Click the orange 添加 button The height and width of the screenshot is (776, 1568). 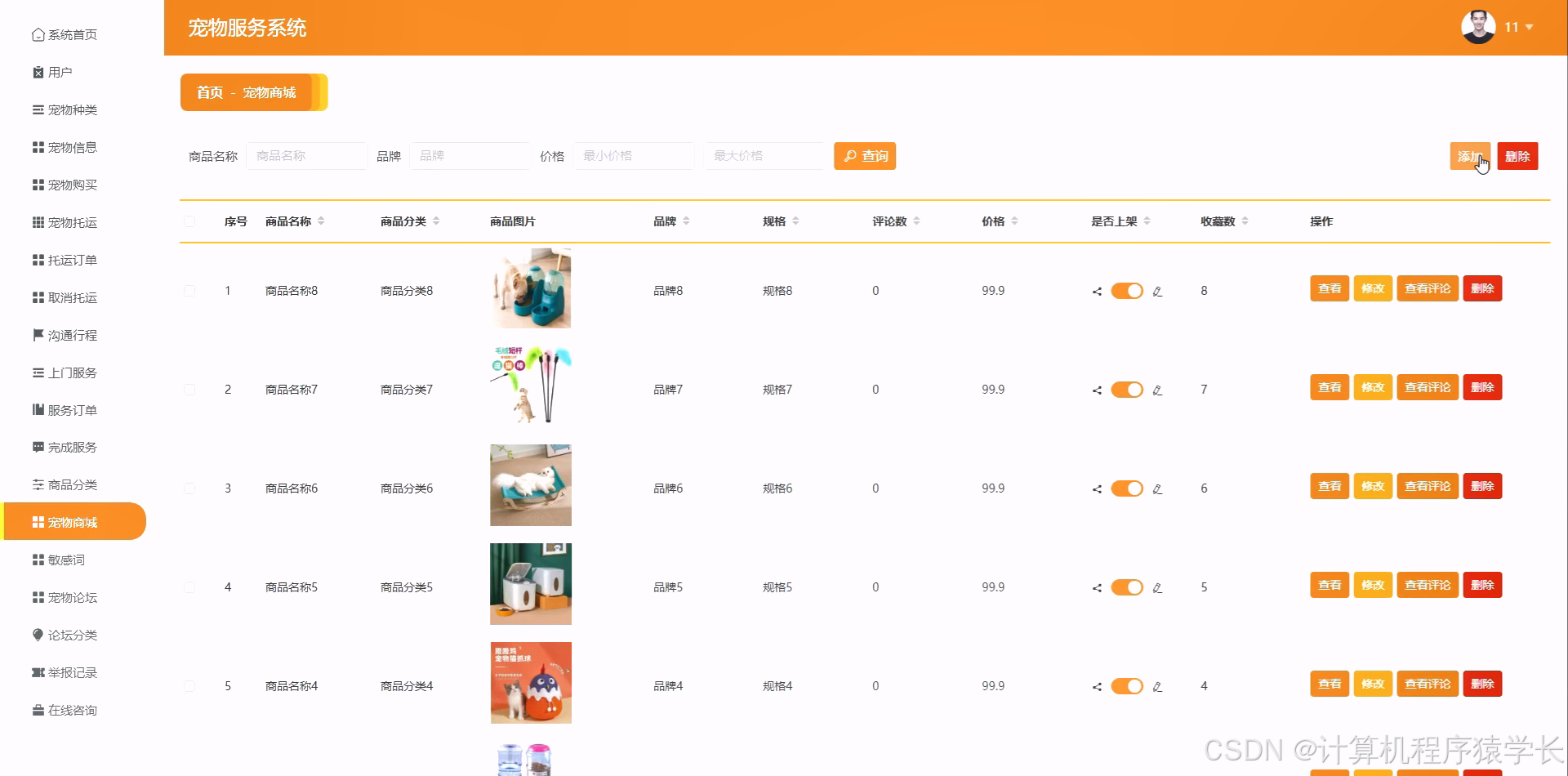pyautogui.click(x=1468, y=156)
